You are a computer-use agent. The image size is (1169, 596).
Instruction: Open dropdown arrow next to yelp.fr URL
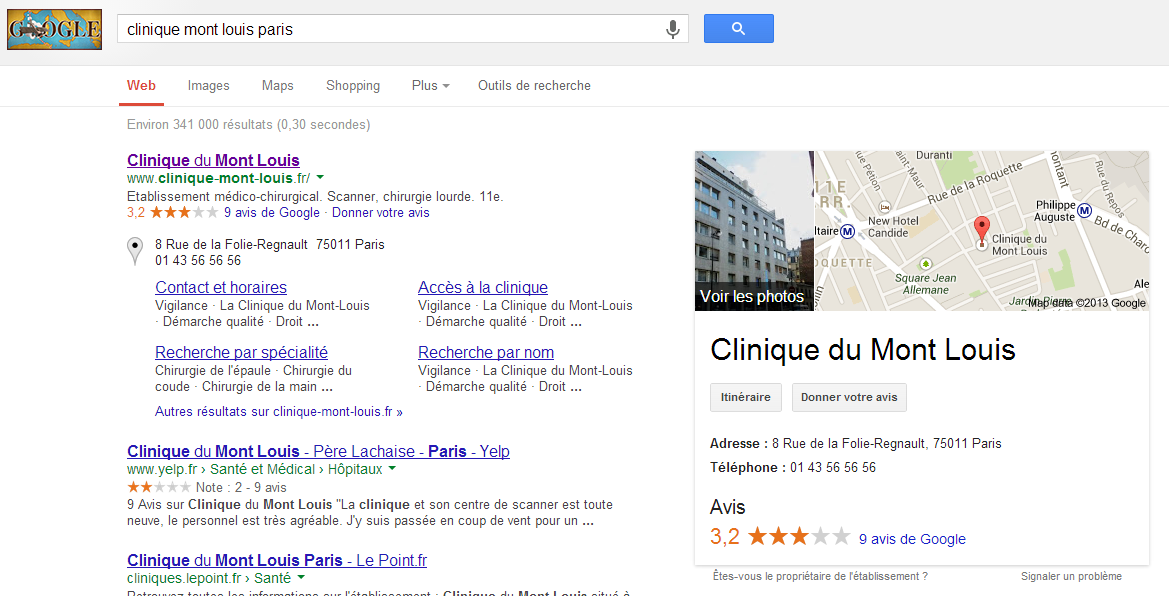click(392, 468)
